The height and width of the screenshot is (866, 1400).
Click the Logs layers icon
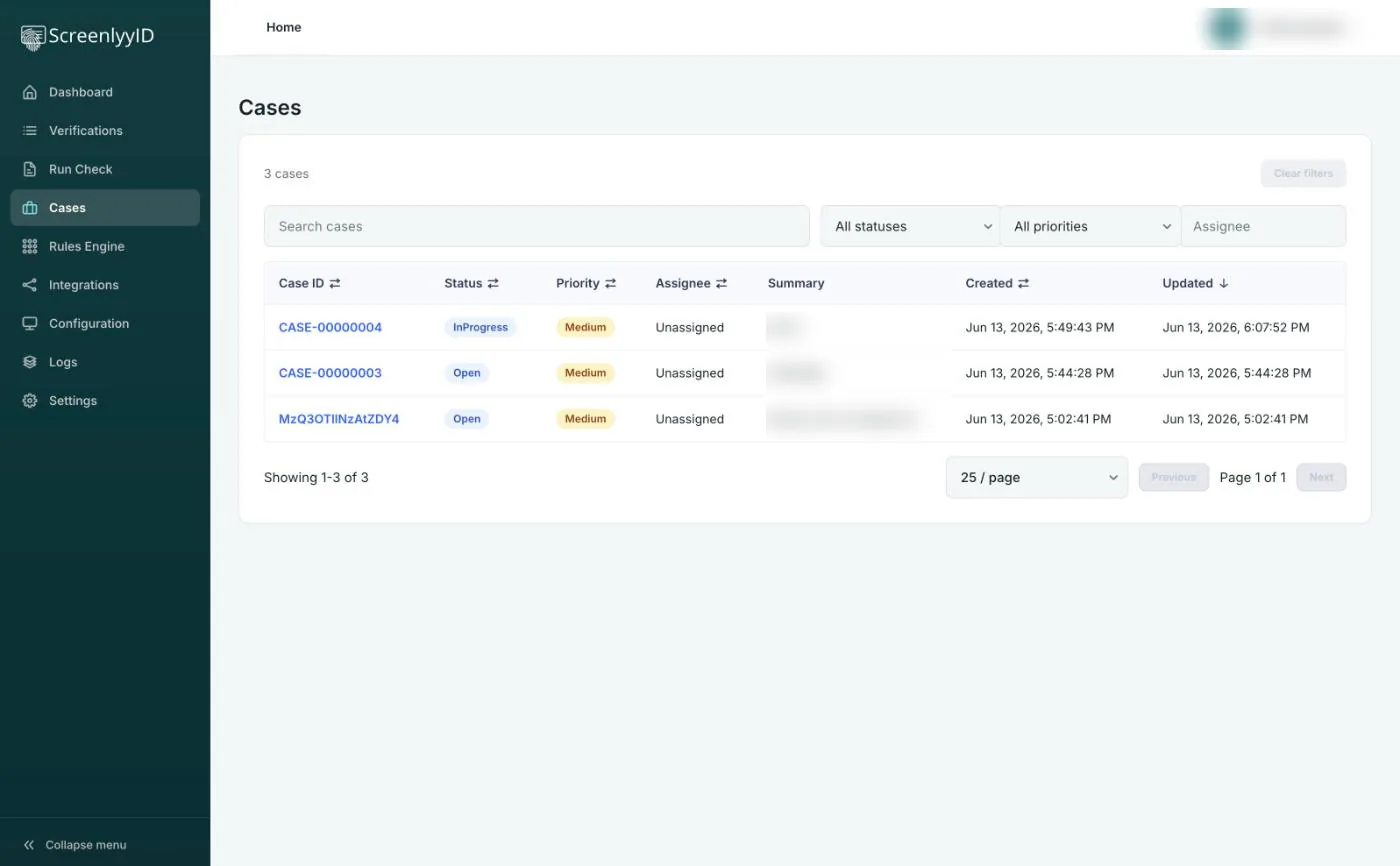coord(30,362)
